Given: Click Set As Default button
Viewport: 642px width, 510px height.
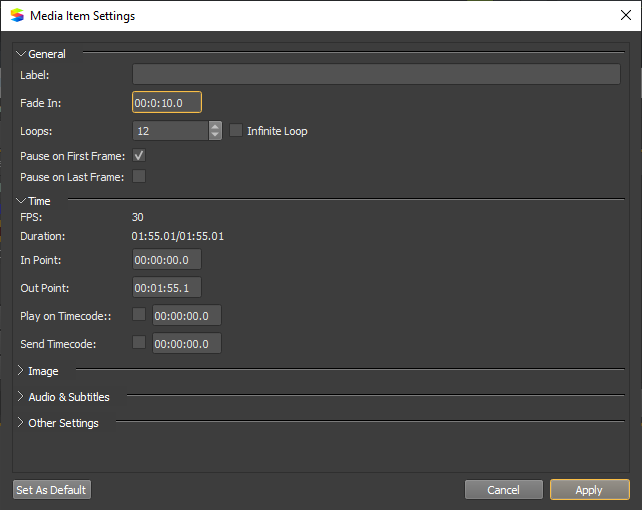Looking at the screenshot, I should [52, 490].
